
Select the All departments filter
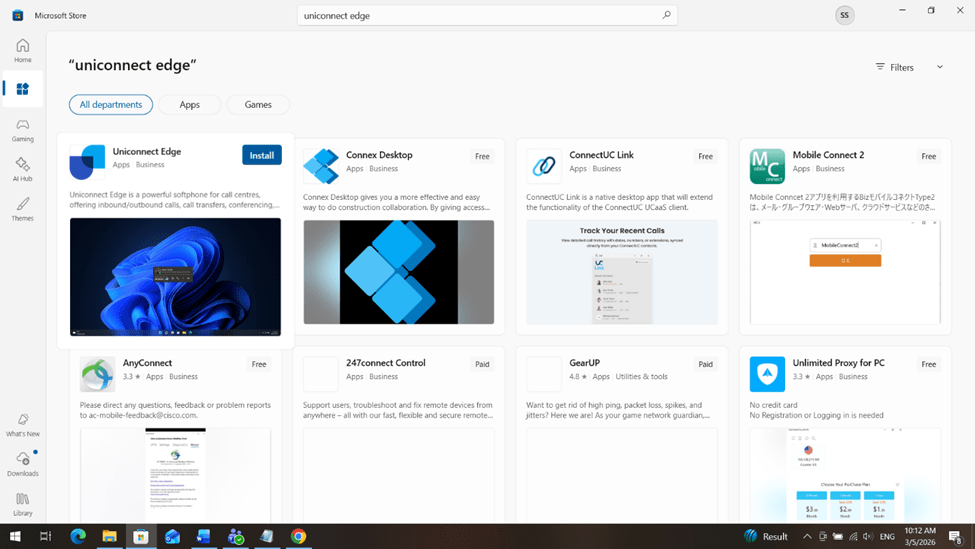tap(111, 104)
